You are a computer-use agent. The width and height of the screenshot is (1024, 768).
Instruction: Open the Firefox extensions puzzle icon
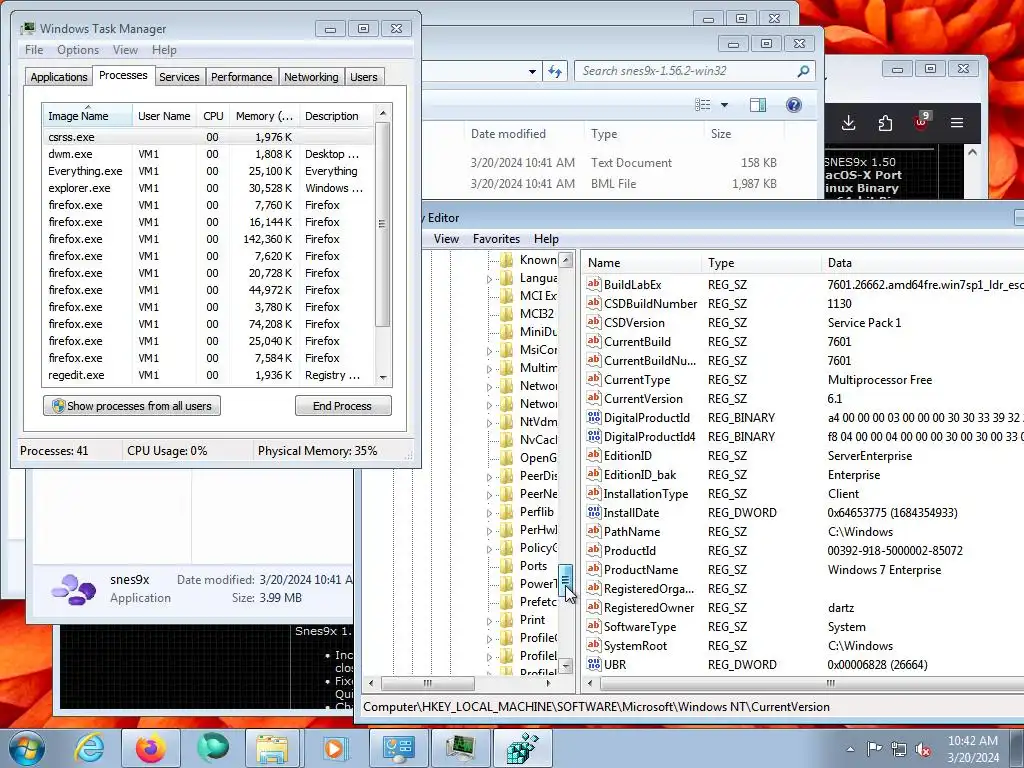885,123
